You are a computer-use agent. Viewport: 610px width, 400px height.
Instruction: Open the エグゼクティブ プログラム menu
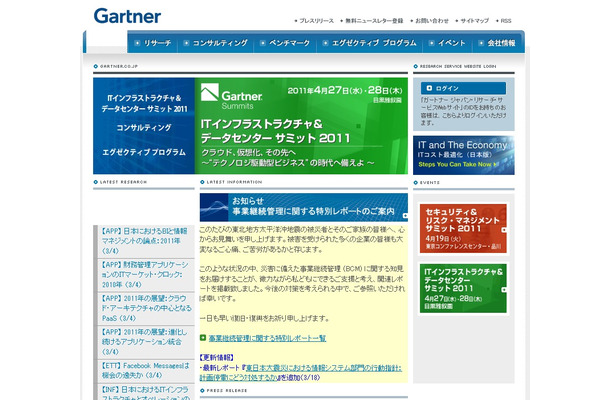click(374, 43)
